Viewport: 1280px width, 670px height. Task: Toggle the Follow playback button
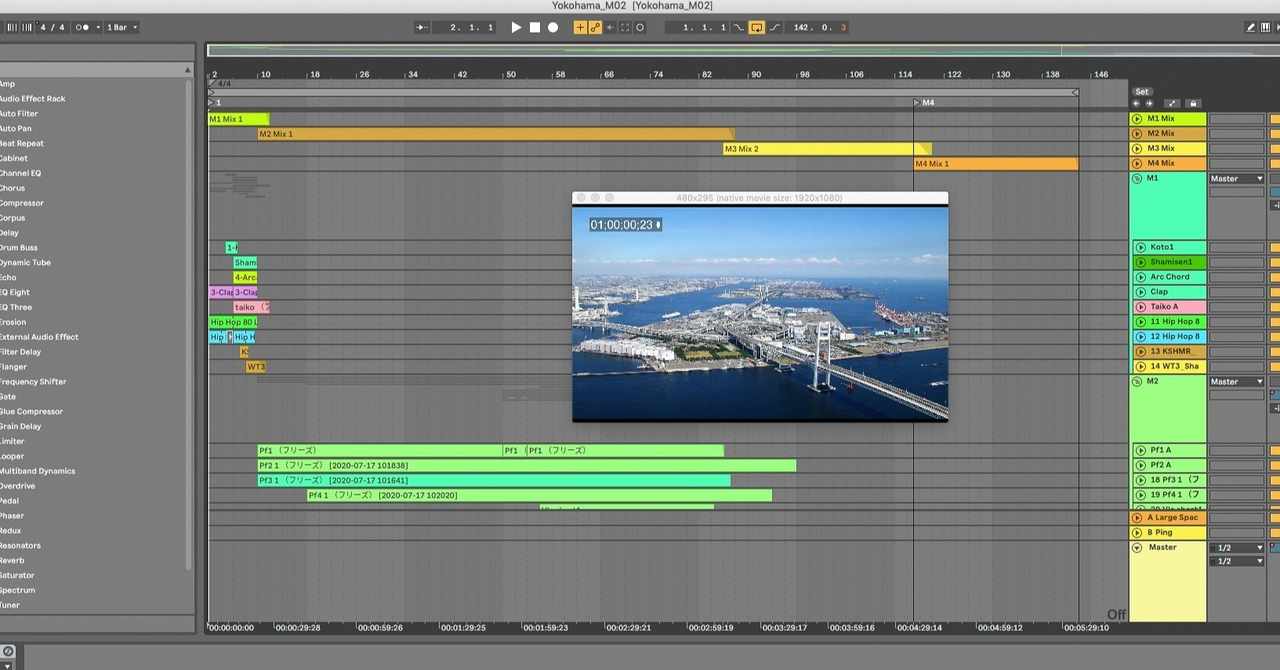(x=424, y=27)
